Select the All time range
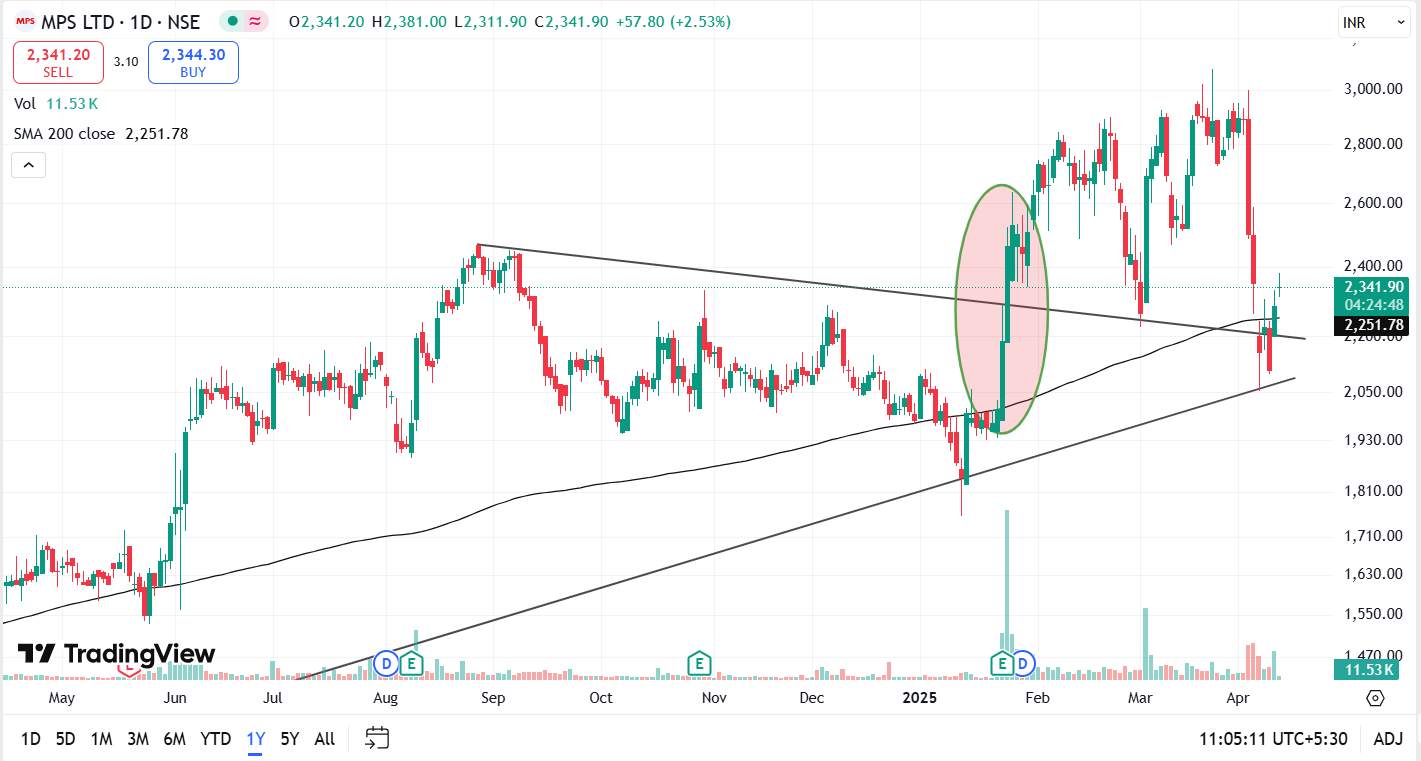Image resolution: width=1421 pixels, height=761 pixels. 325,739
